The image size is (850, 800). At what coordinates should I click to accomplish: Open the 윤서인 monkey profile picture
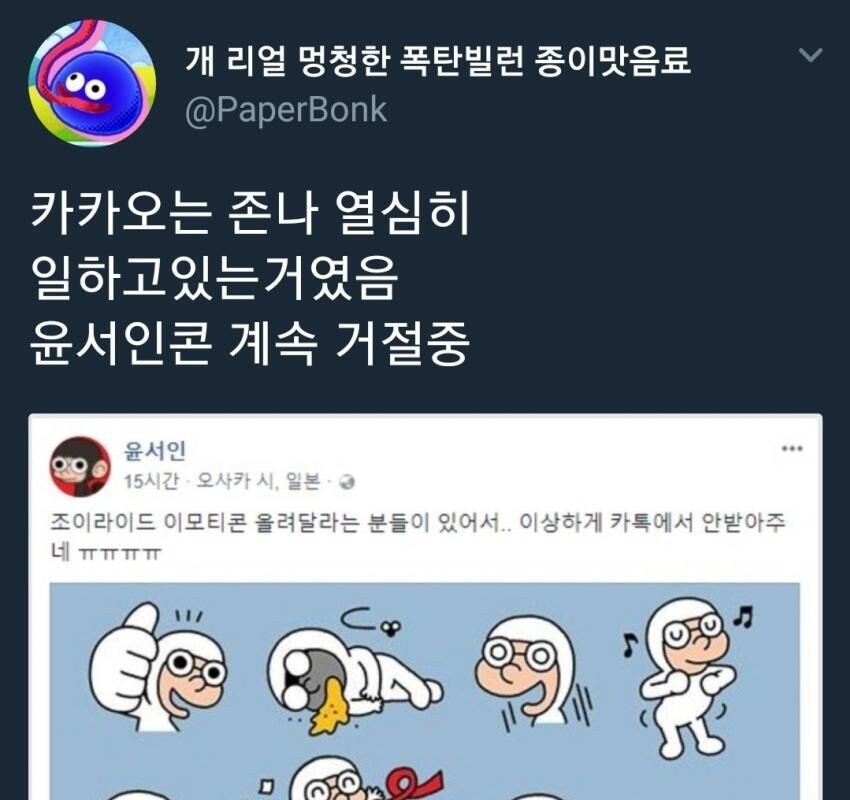(80, 467)
